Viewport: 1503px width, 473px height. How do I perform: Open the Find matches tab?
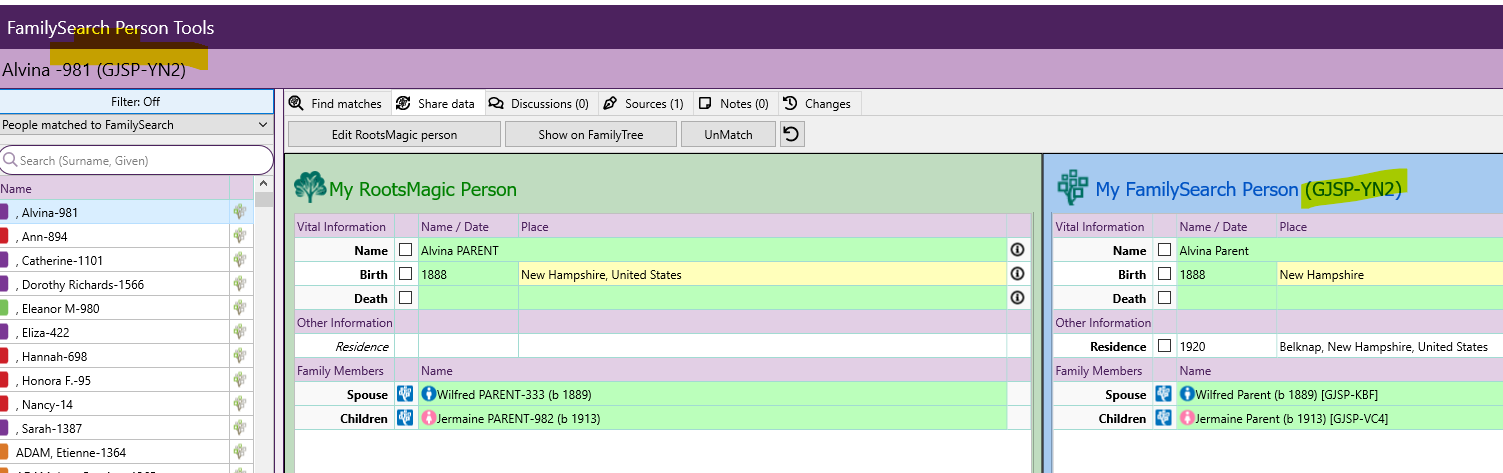coord(336,103)
